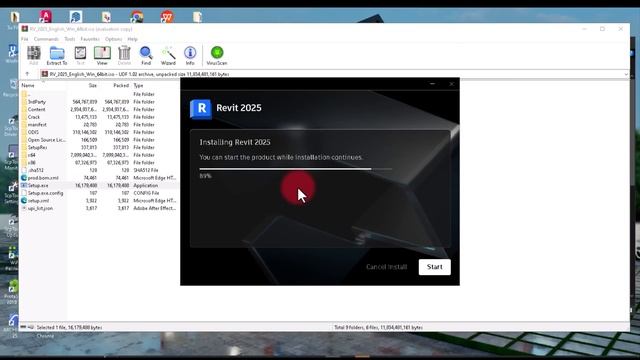This screenshot has width=640, height=360.
Task: Open the Tools menu
Action: (70, 39)
